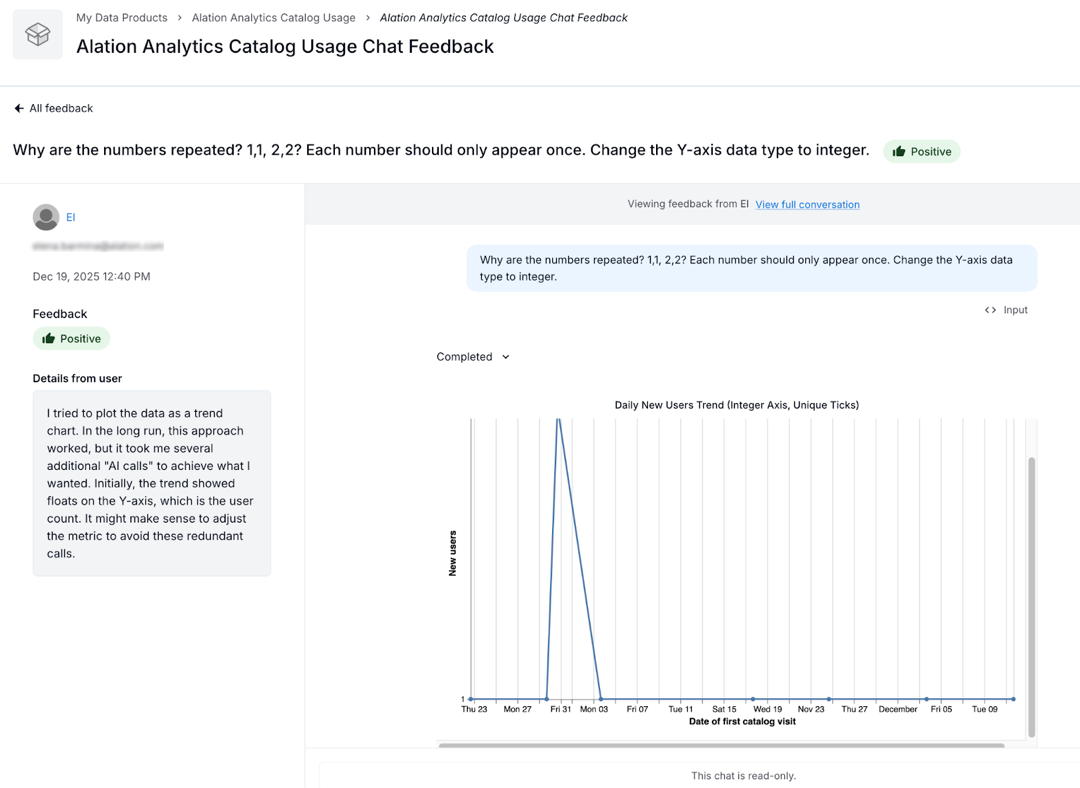
Task: Click the back arrow beside All feedback
Action: pyautogui.click(x=17, y=108)
